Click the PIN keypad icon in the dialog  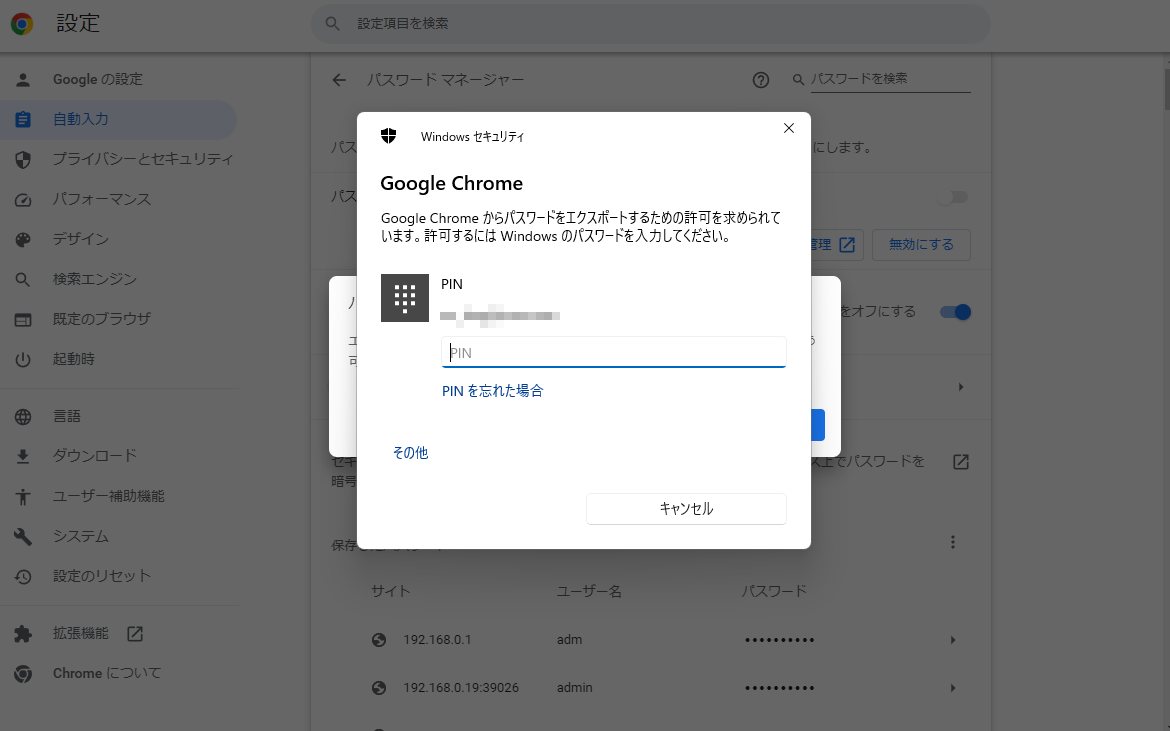click(x=404, y=298)
